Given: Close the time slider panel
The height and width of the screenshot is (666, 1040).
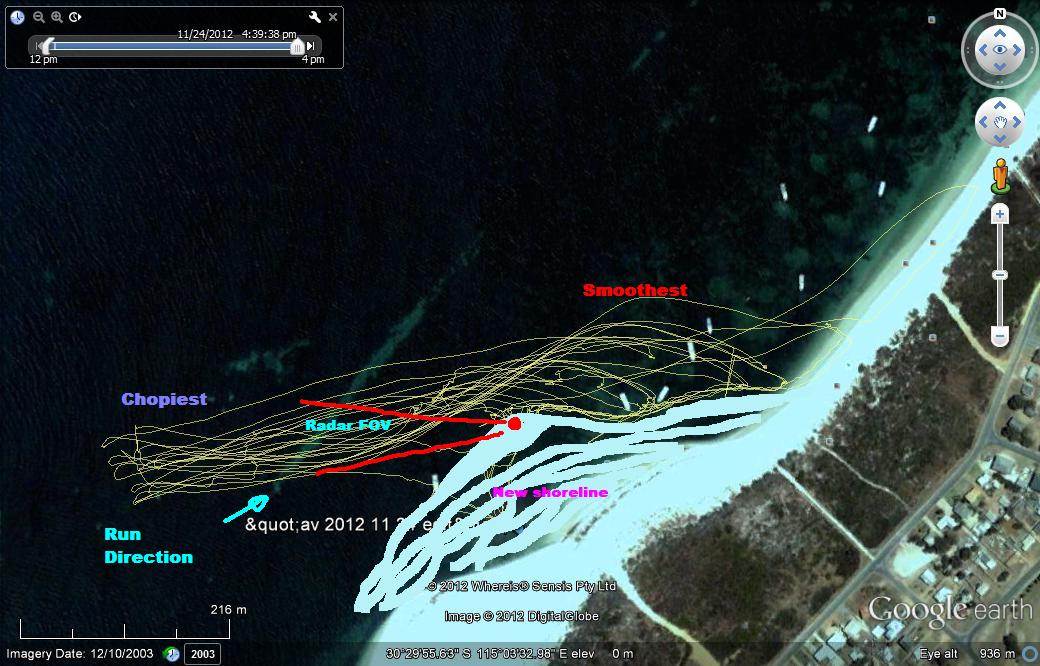Looking at the screenshot, I should pos(333,17).
